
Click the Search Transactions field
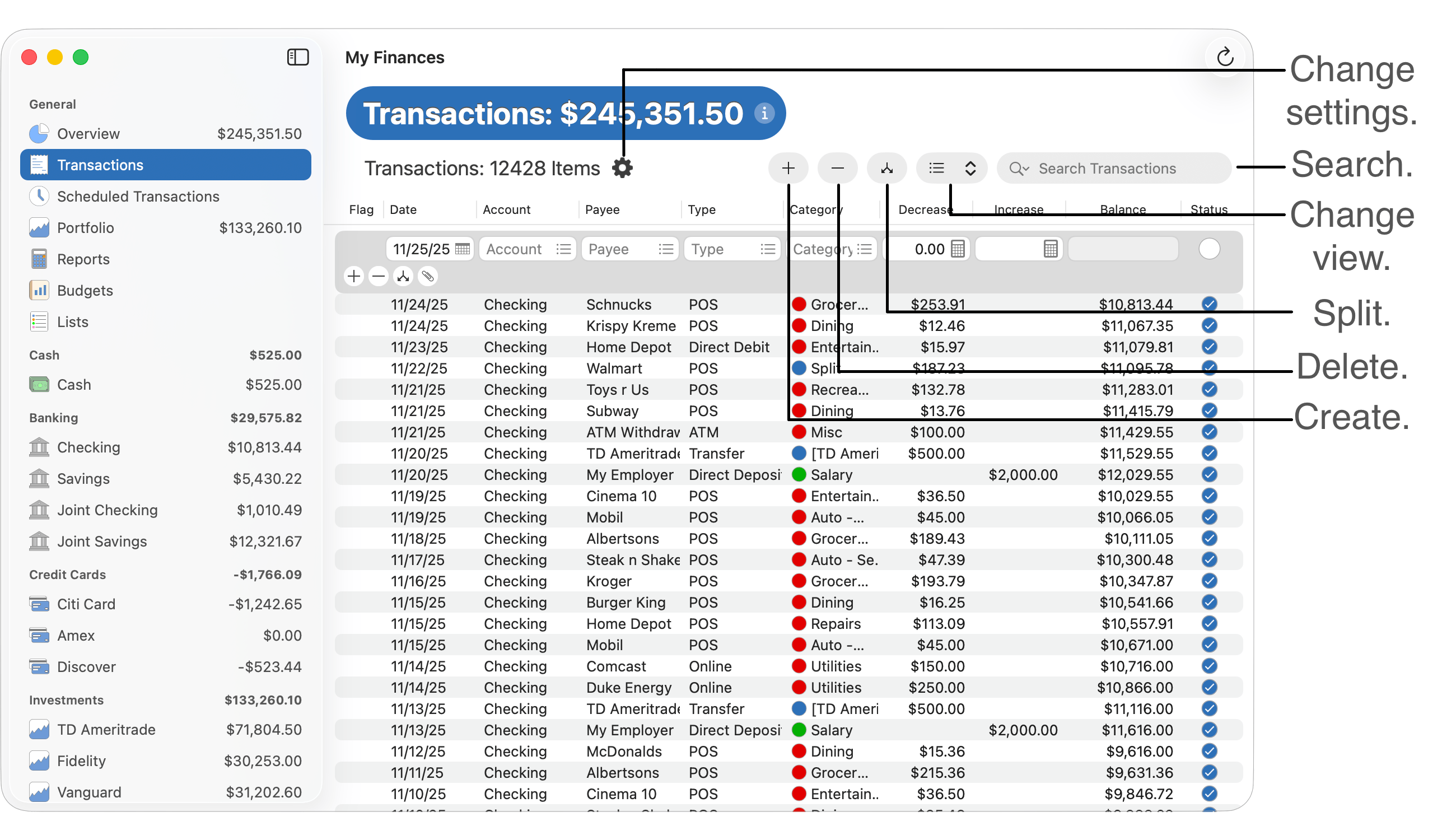(1113, 168)
